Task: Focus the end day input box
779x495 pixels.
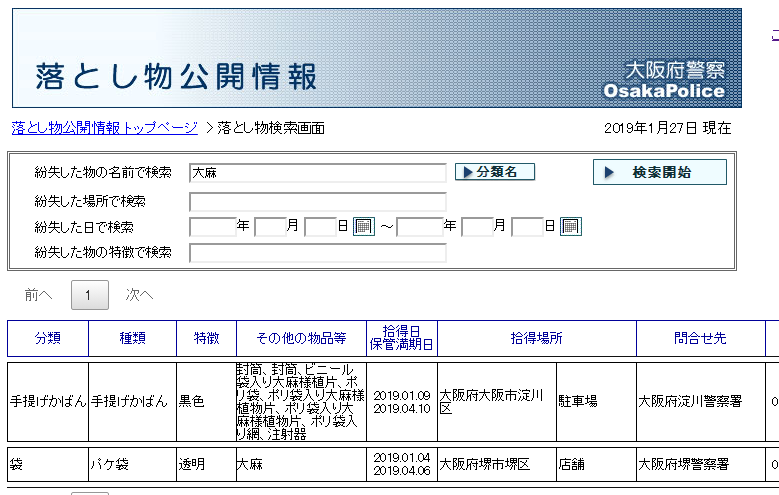Action: (528, 227)
